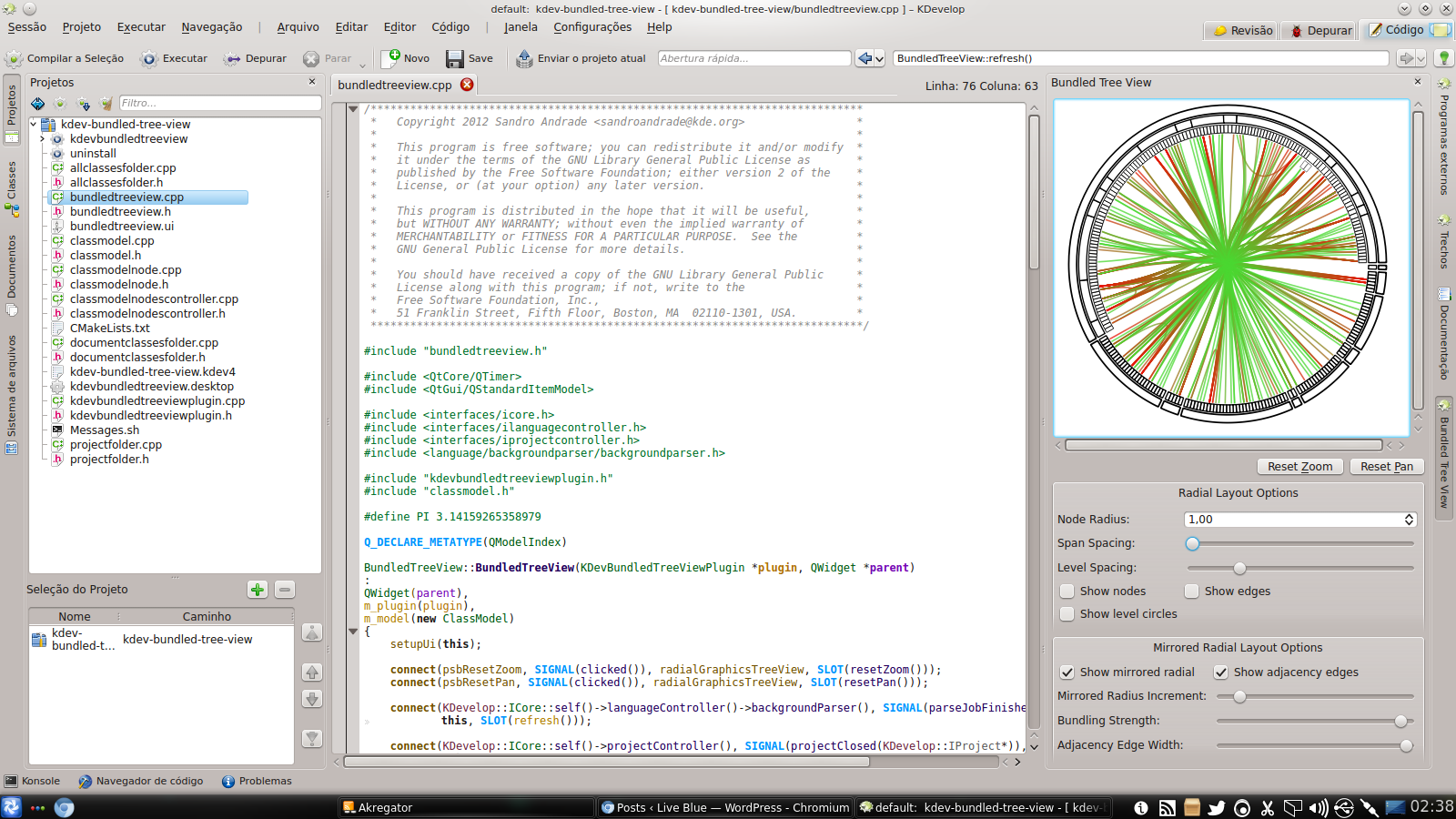Open the Node Radius spin box arrows
Viewport: 1456px width, 819px height.
tap(1409, 520)
